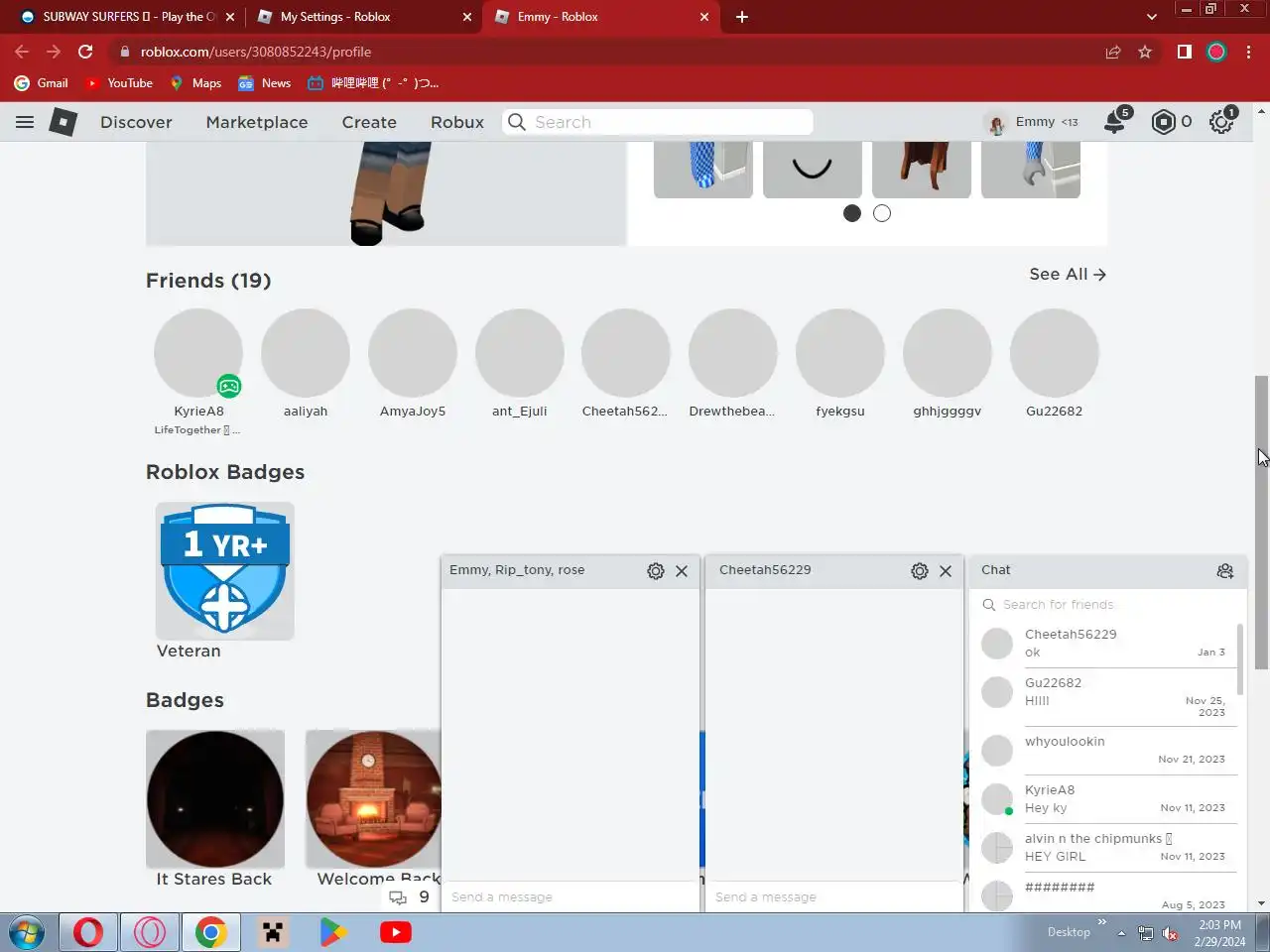Open alvin n the chipmunks conversation
Image resolution: width=1270 pixels, height=952 pixels.
pyautogui.click(x=1107, y=848)
